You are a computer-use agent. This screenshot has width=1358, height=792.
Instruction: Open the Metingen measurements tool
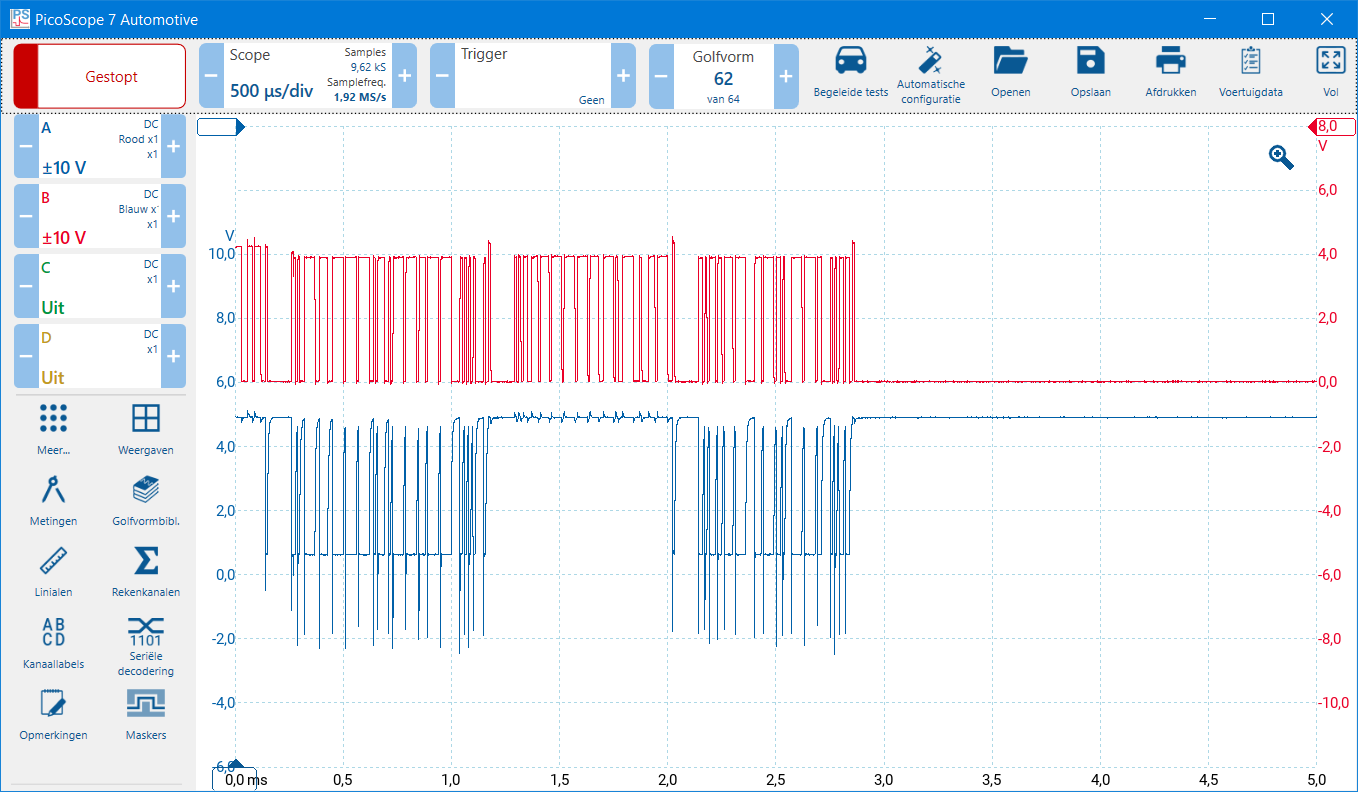click(x=53, y=491)
